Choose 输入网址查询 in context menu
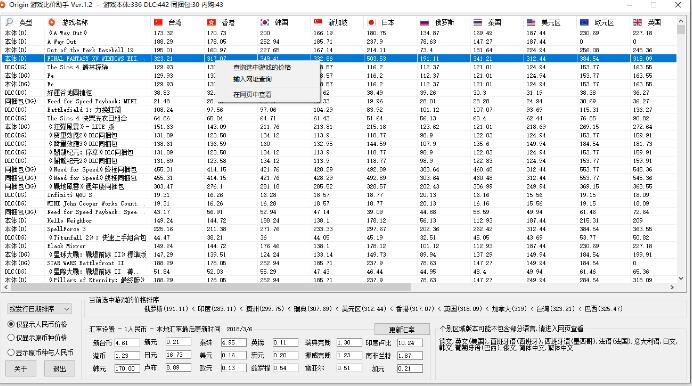The width and height of the screenshot is (692, 386). point(252,79)
